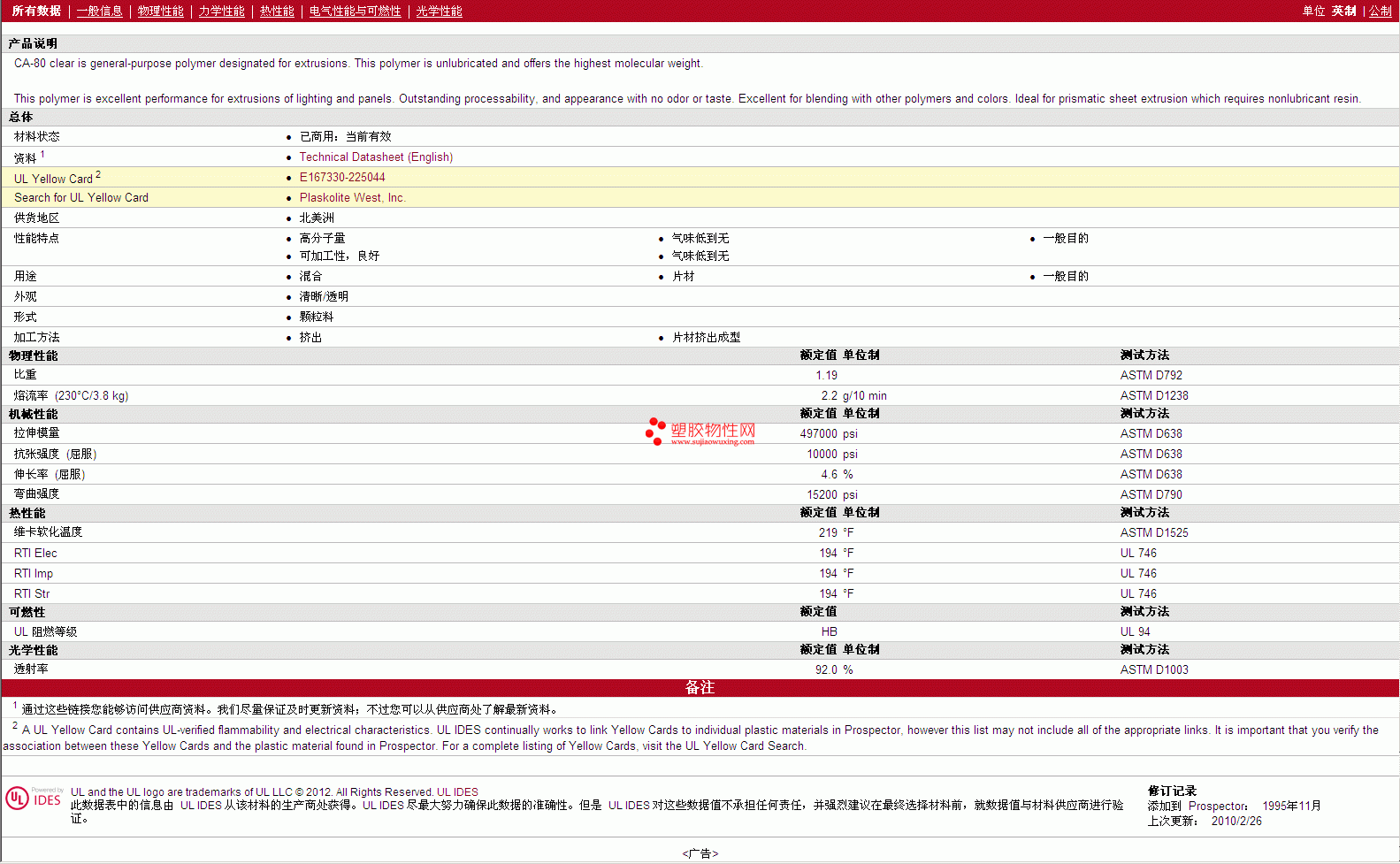Screen dimensions: 1400x864
Task: Click the 2.2 g/10 min melt flow value
Action: pos(853,395)
